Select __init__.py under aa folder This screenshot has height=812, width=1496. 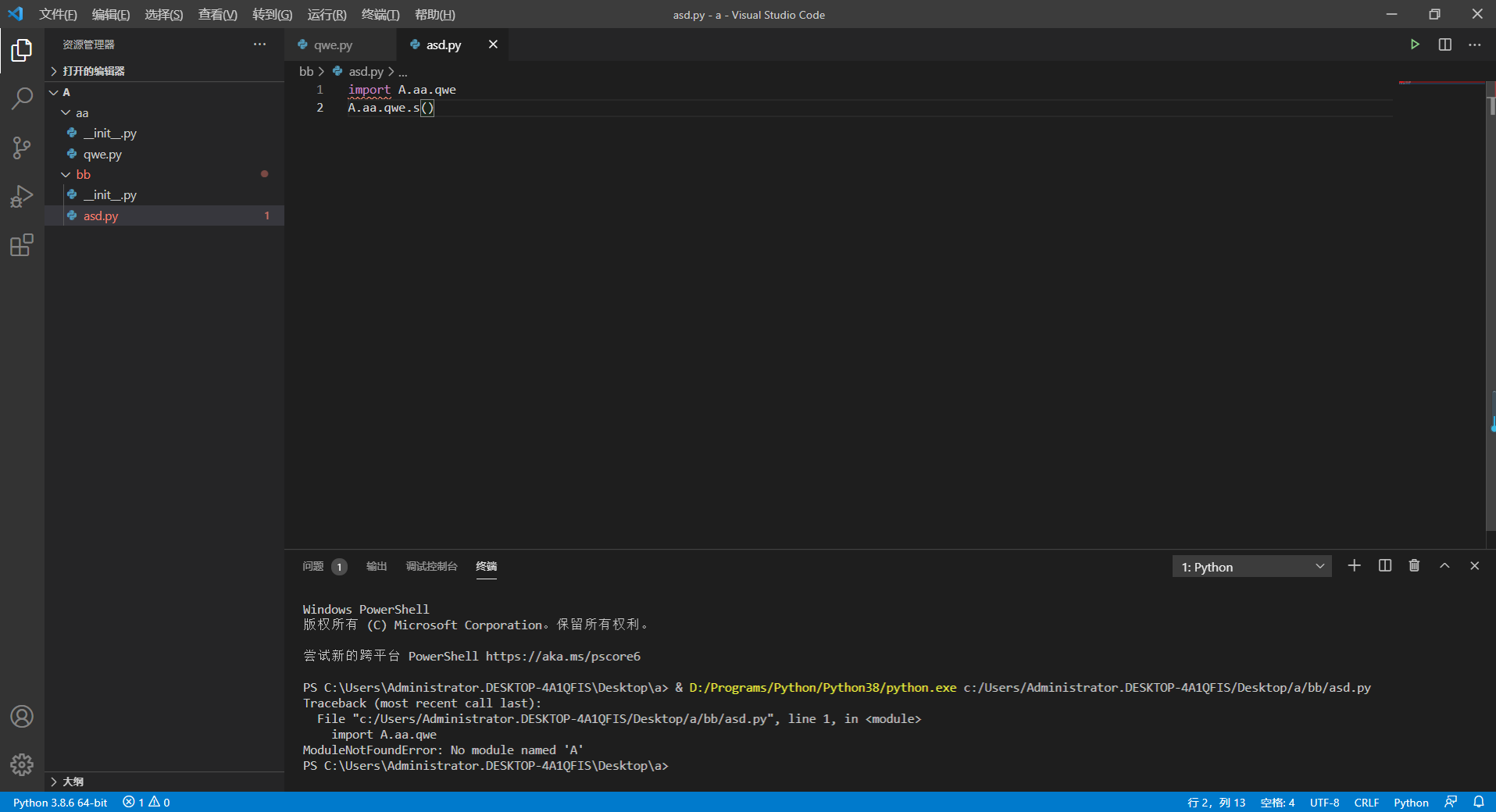(x=165, y=134)
